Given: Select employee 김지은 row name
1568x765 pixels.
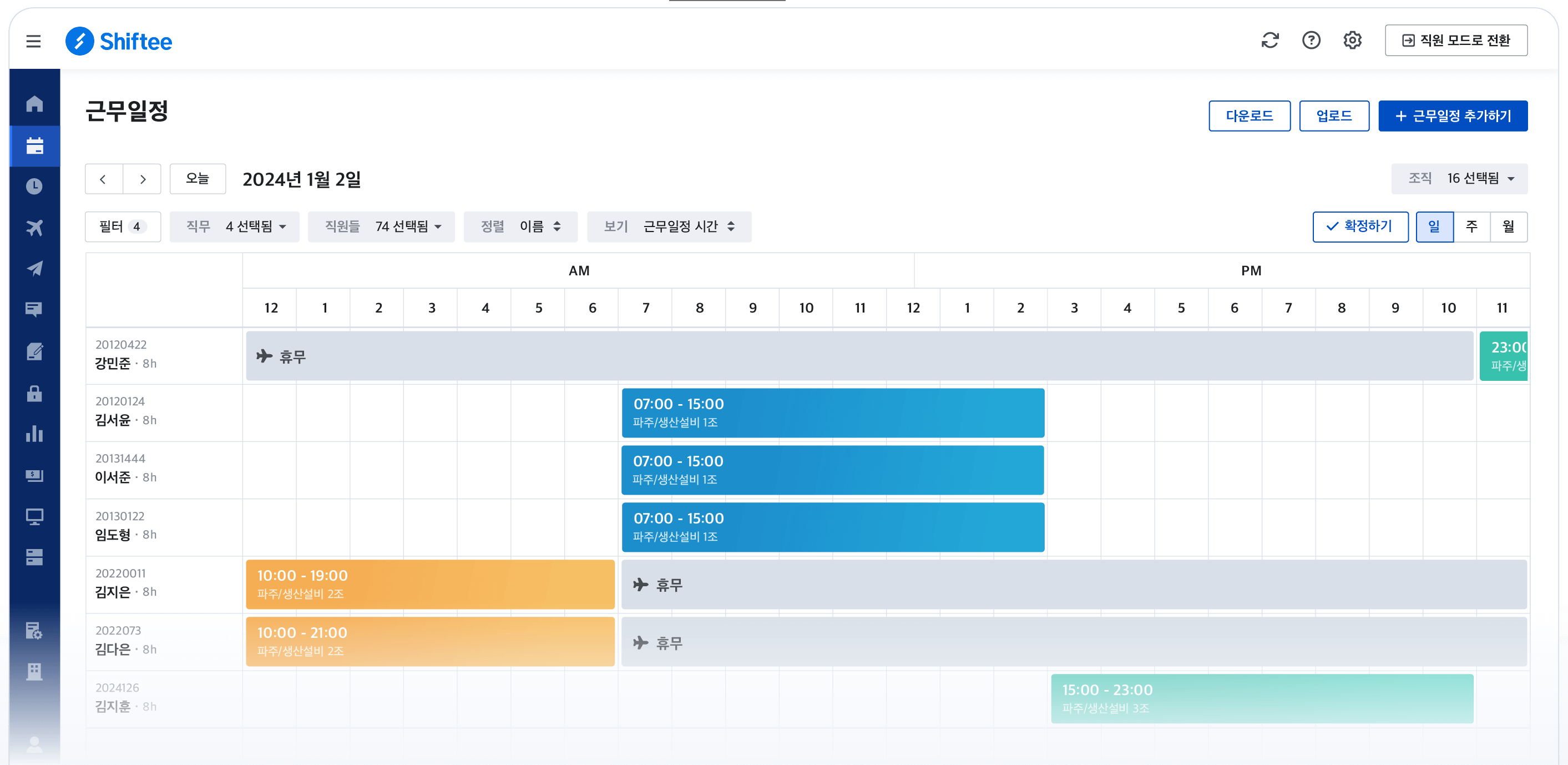Looking at the screenshot, I should 113,592.
